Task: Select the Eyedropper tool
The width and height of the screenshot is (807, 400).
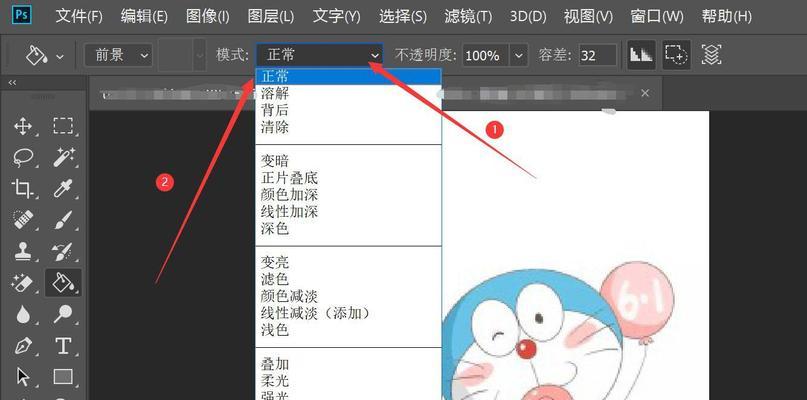Action: click(x=63, y=189)
